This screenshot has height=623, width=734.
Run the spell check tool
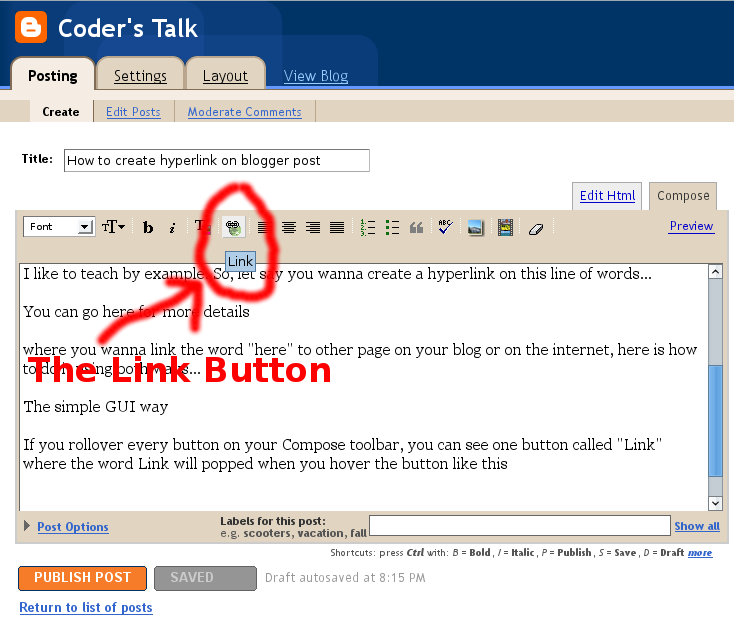click(445, 227)
